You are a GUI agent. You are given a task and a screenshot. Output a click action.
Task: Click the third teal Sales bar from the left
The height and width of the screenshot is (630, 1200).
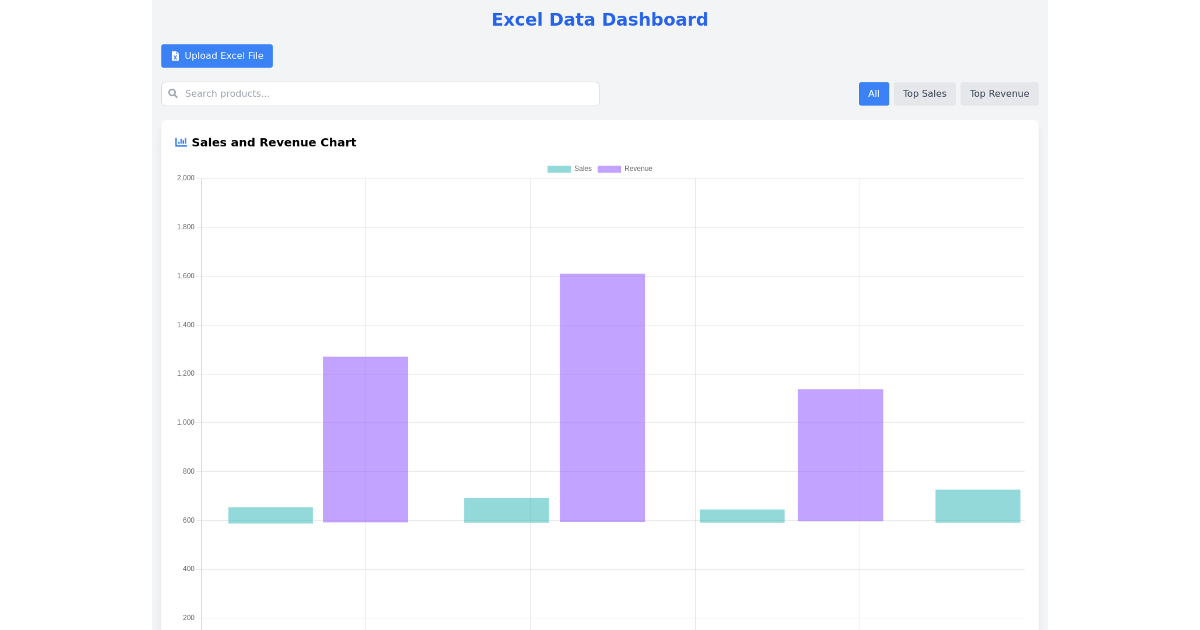742,516
